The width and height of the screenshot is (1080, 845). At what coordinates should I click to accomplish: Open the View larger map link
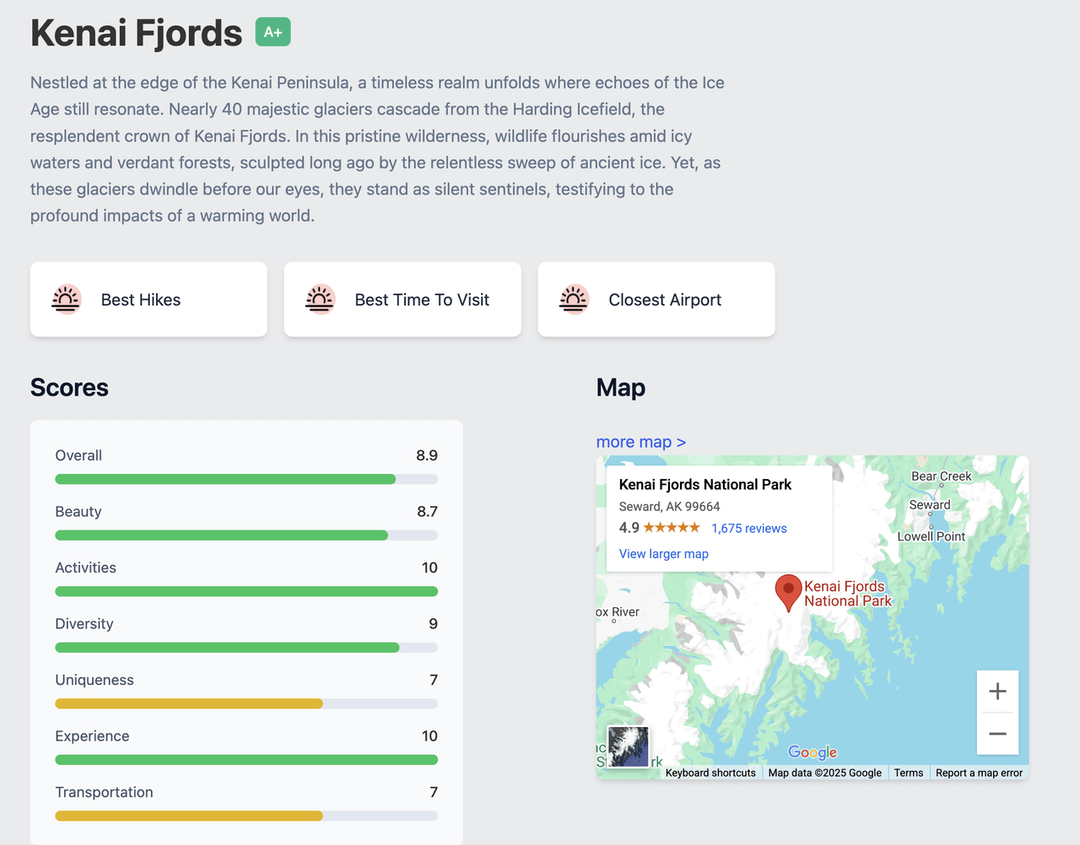pos(663,554)
